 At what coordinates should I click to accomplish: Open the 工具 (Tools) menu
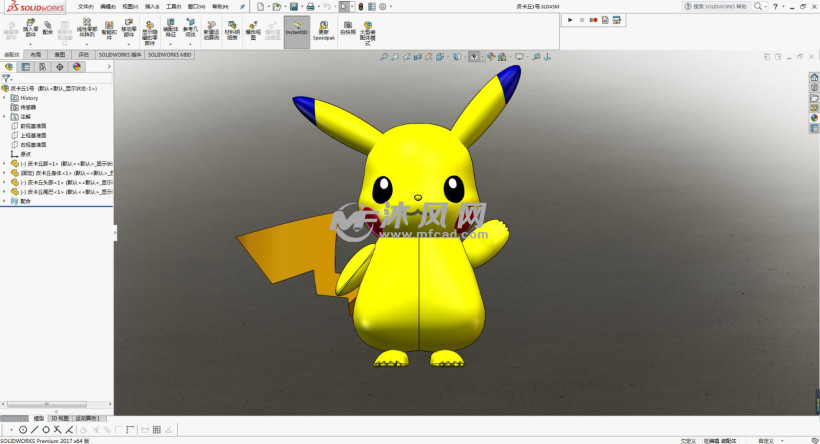pos(174,7)
